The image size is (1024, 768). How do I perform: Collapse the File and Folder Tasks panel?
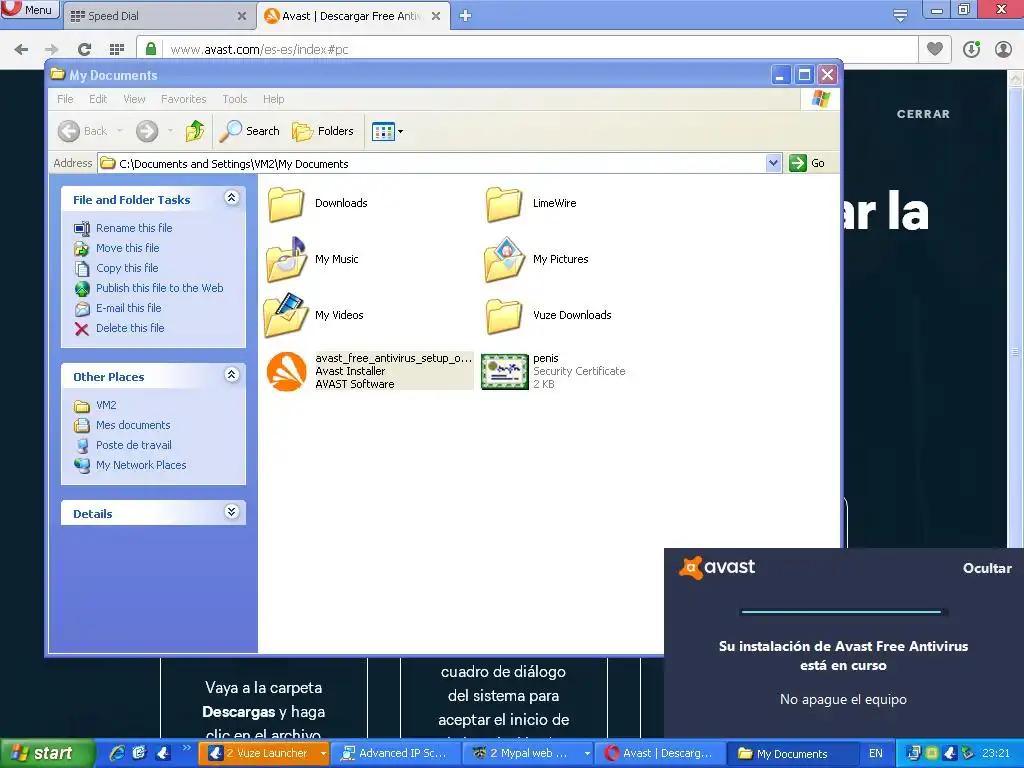click(231, 198)
